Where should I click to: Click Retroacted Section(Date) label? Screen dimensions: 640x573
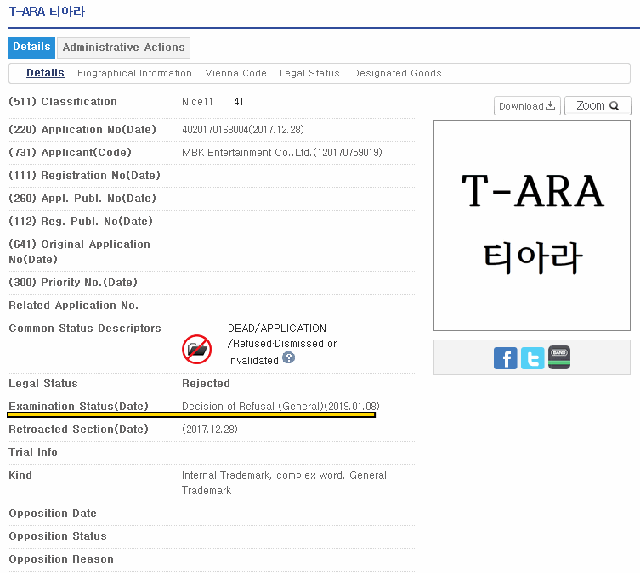[x=78, y=429]
